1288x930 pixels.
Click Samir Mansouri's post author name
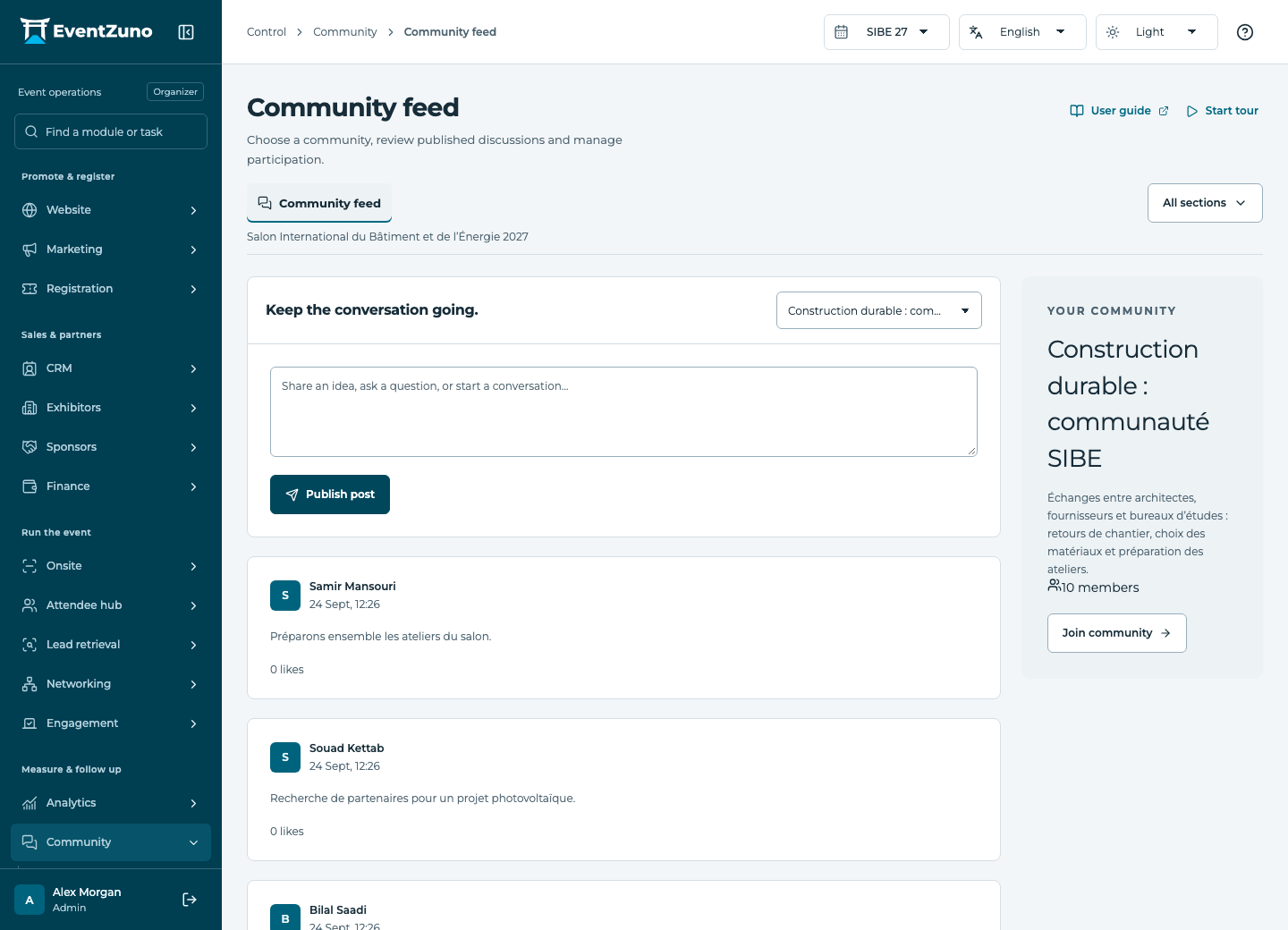tap(352, 587)
